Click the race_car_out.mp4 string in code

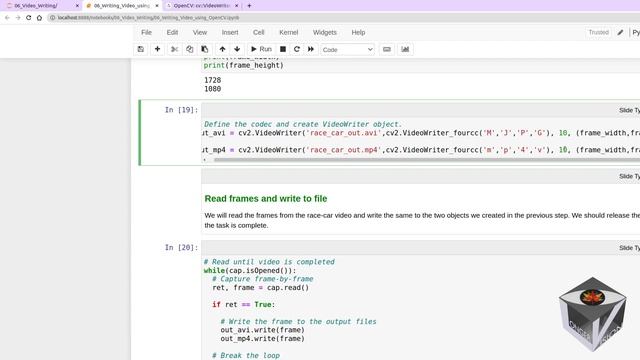(x=344, y=150)
